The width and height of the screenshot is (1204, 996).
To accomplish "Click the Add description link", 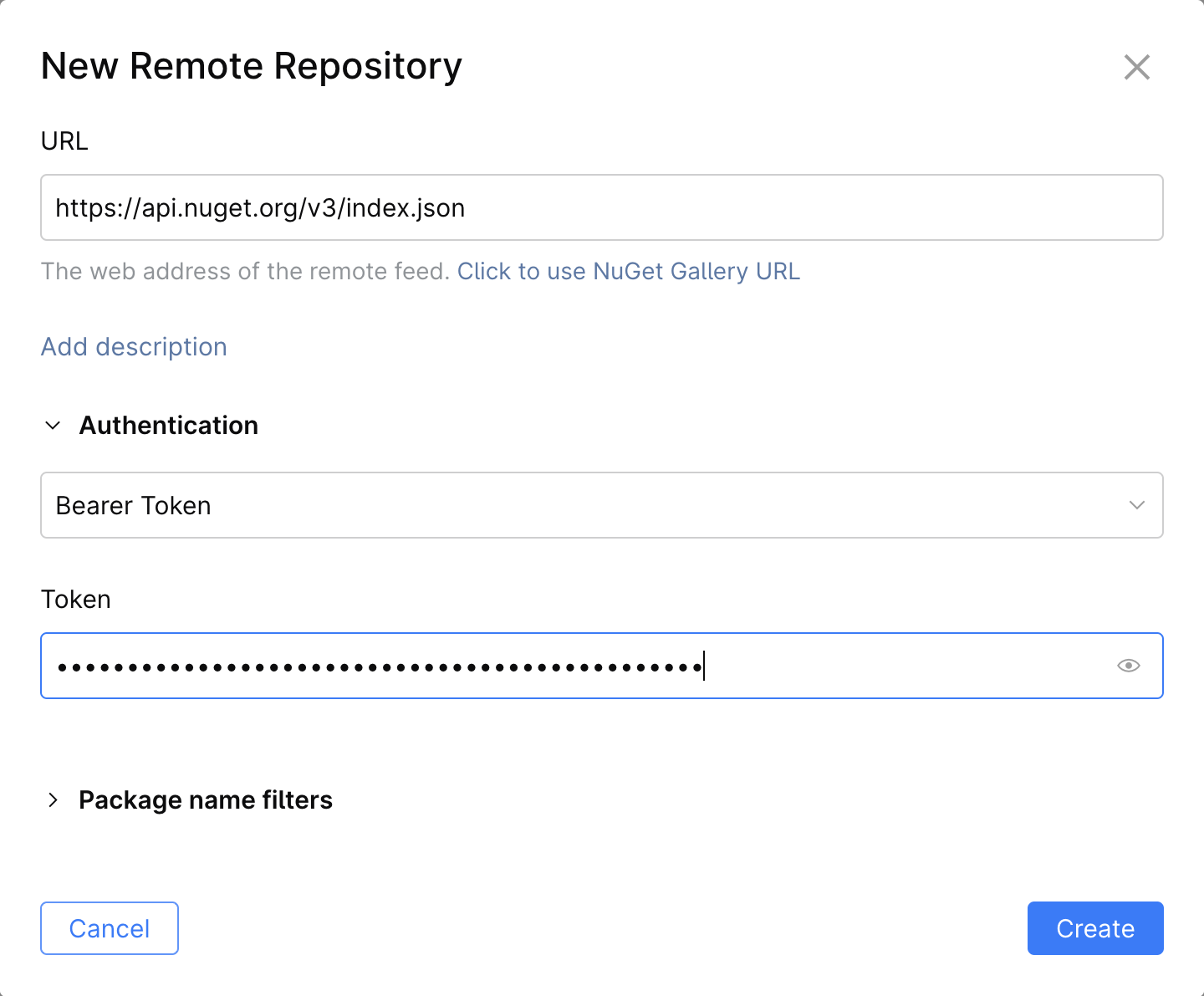I will pyautogui.click(x=134, y=346).
